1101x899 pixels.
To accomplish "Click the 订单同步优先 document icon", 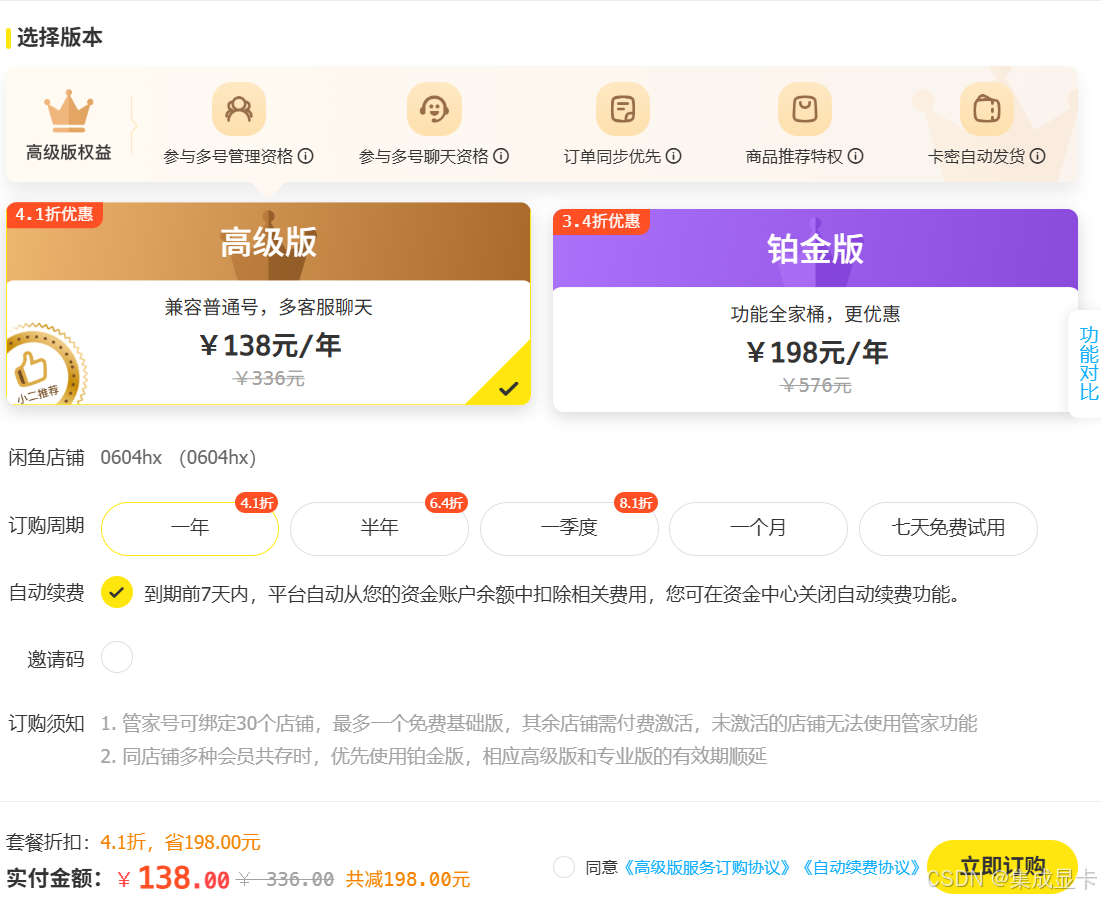I will 623,109.
